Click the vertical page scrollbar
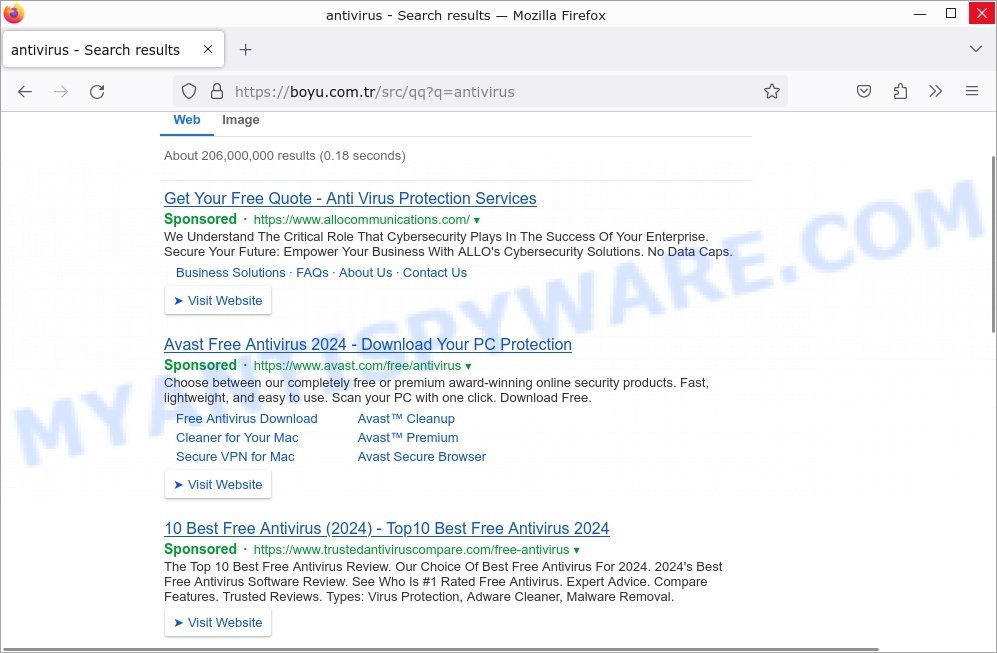Screen dimensions: 997x653 point(993,245)
